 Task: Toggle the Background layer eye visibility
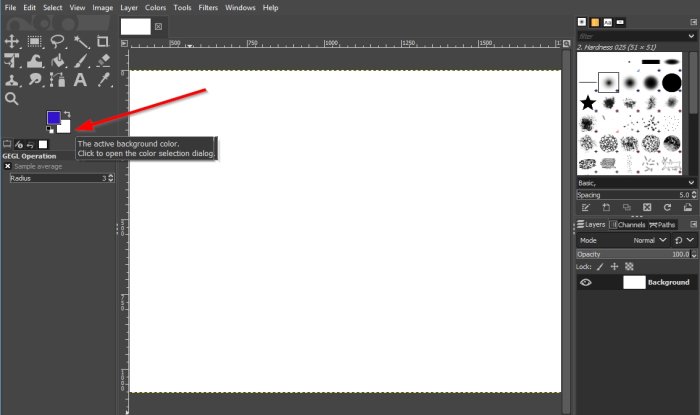pos(586,282)
